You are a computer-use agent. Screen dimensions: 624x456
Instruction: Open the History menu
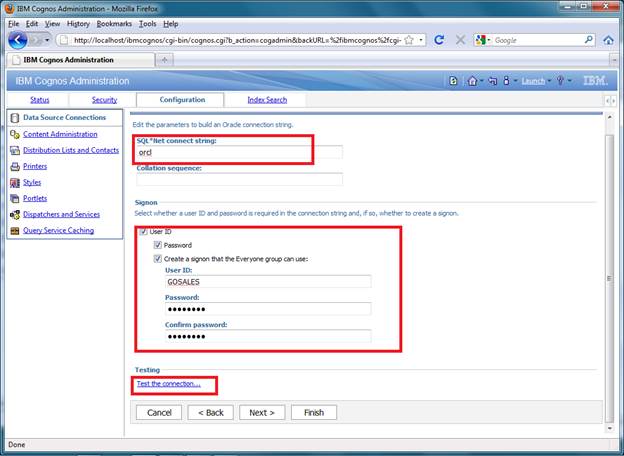78,24
